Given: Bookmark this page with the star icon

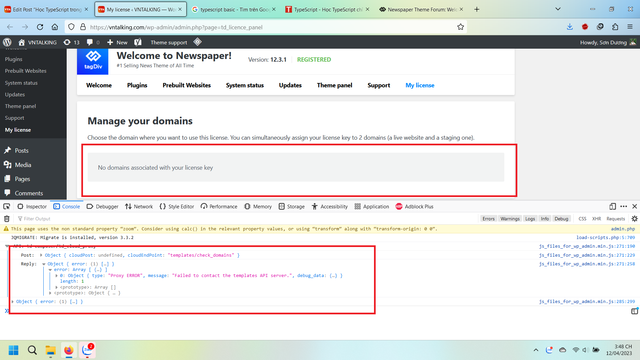Looking at the screenshot, I should click(x=460, y=27).
